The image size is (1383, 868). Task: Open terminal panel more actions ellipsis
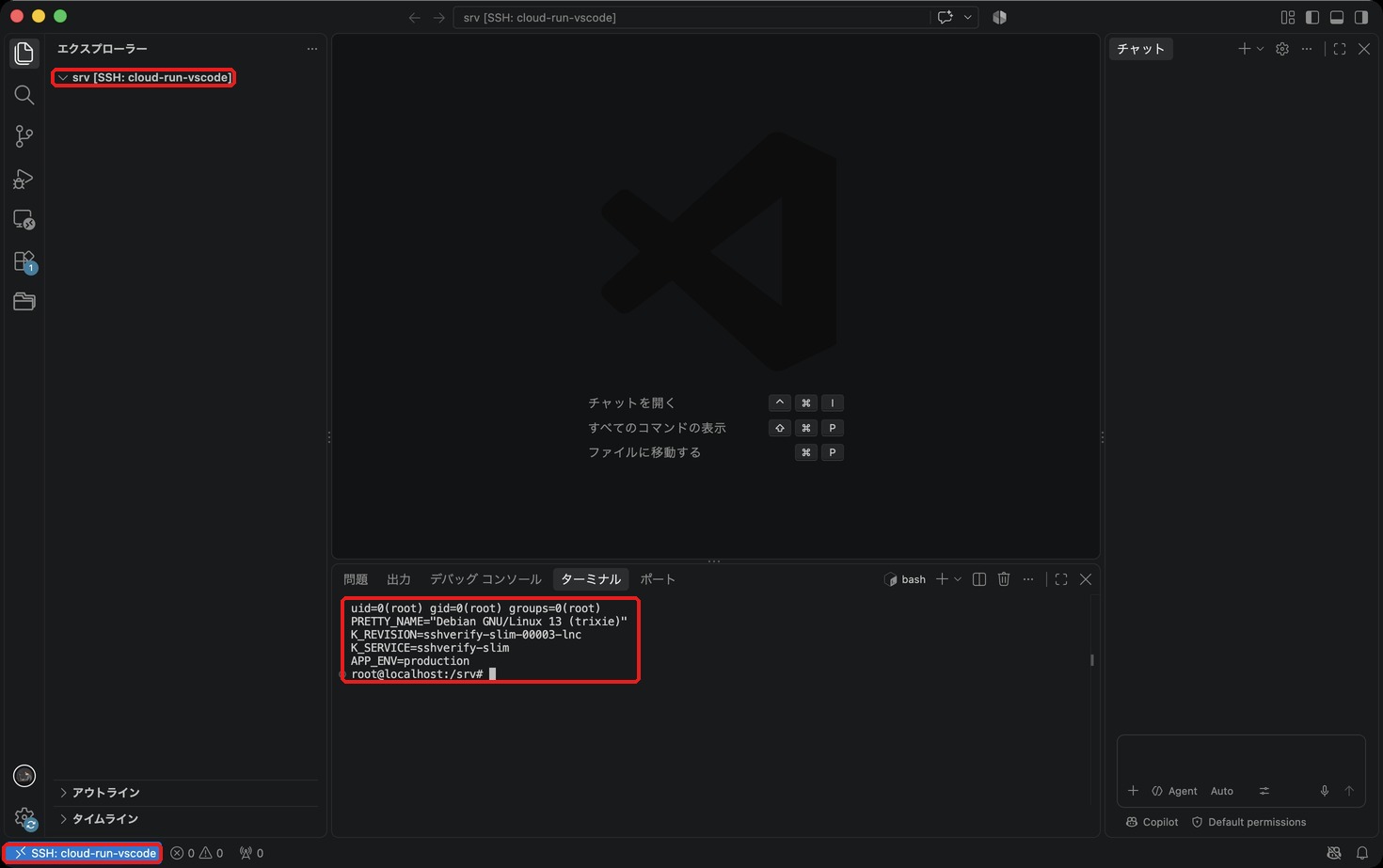click(1028, 579)
